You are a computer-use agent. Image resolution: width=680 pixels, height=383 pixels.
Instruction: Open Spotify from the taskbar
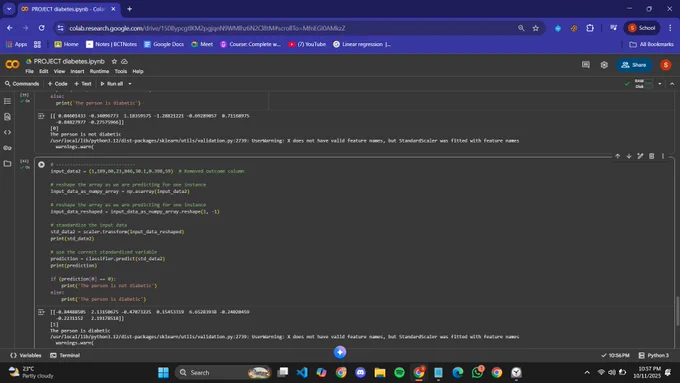399,373
